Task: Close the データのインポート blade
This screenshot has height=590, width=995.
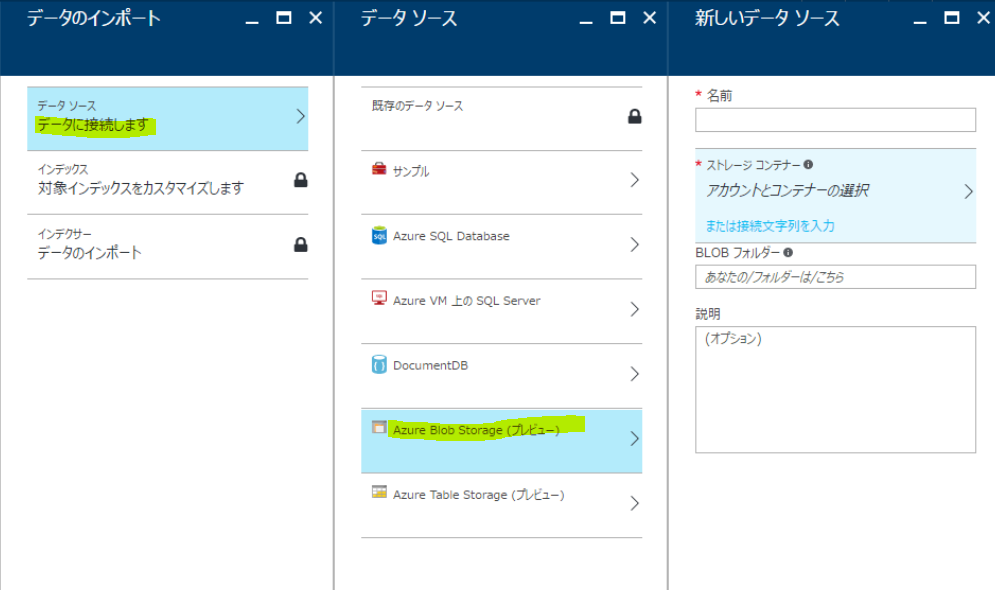Action: point(315,18)
